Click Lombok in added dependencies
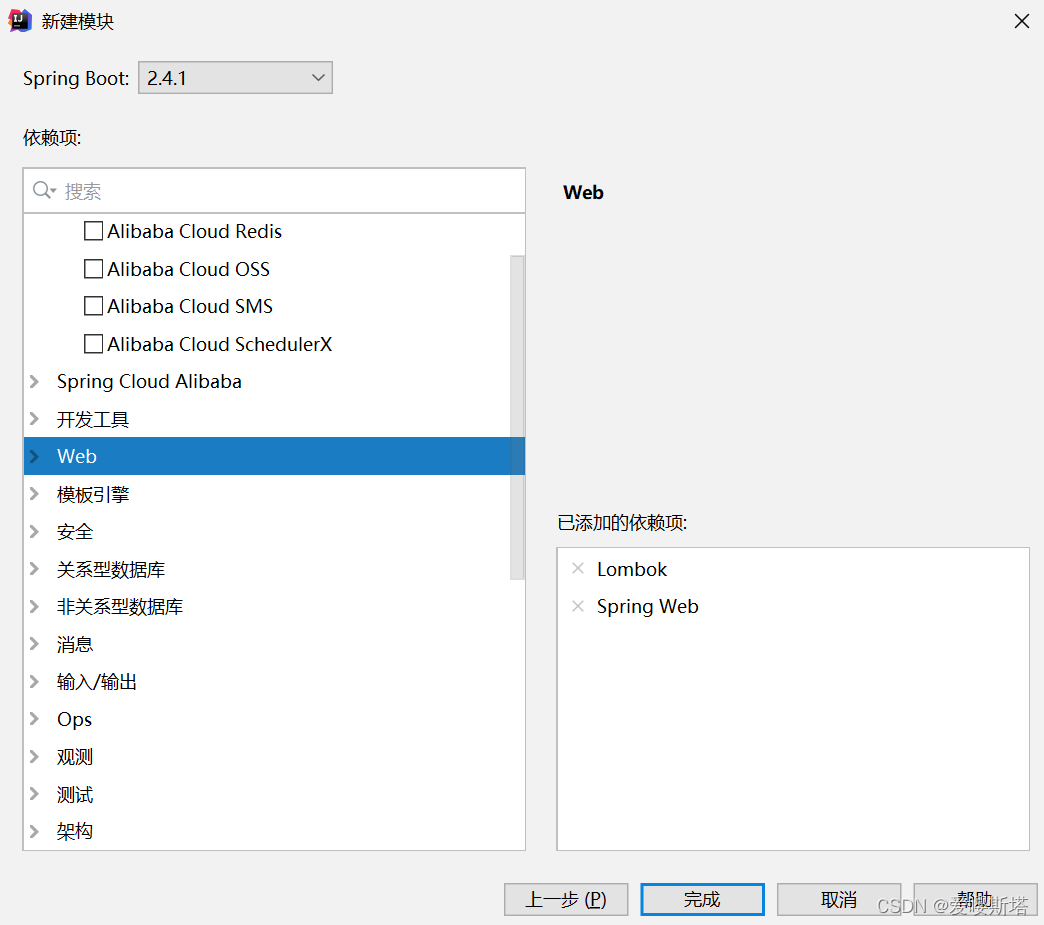The image size is (1044, 925). (632, 569)
